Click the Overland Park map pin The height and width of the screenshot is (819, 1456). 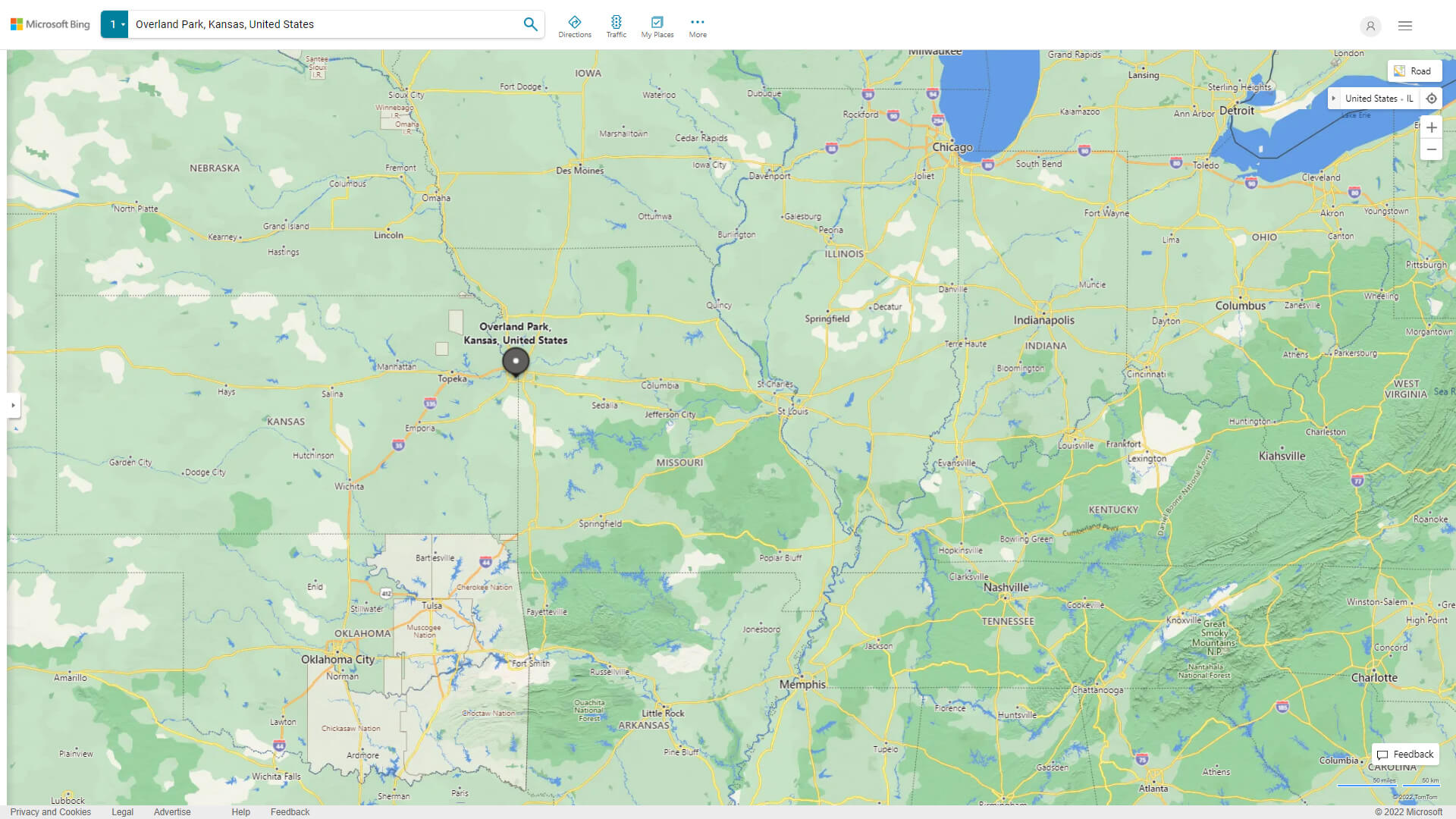[515, 362]
